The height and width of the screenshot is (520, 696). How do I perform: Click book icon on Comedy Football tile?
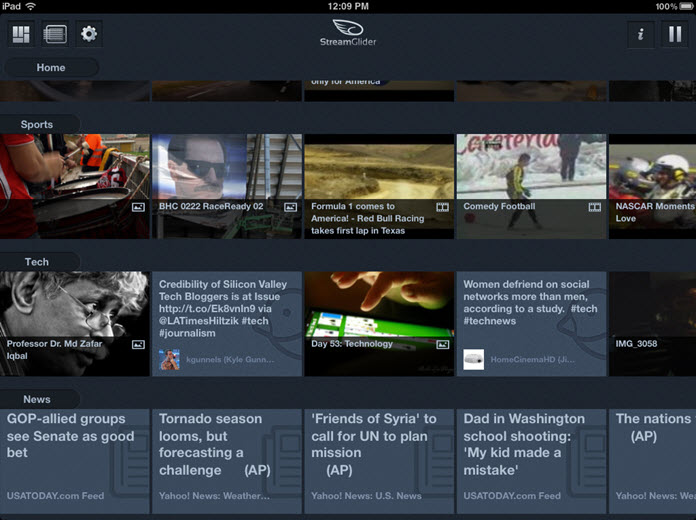click(x=594, y=207)
